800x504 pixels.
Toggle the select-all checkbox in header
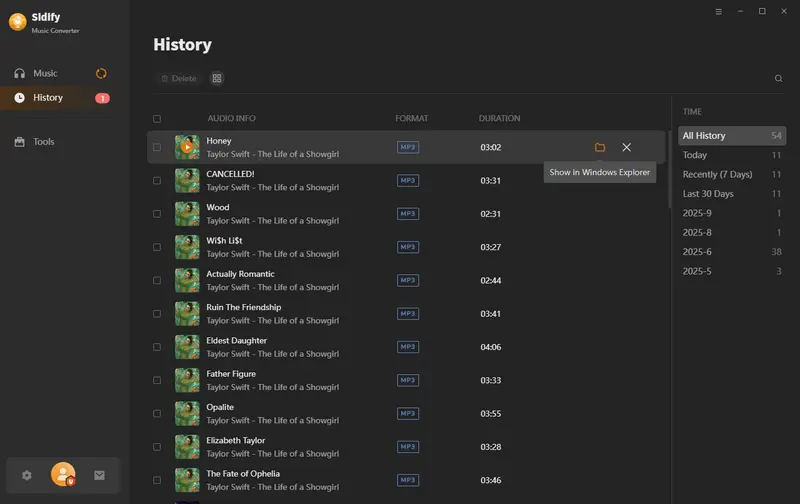[157, 118]
